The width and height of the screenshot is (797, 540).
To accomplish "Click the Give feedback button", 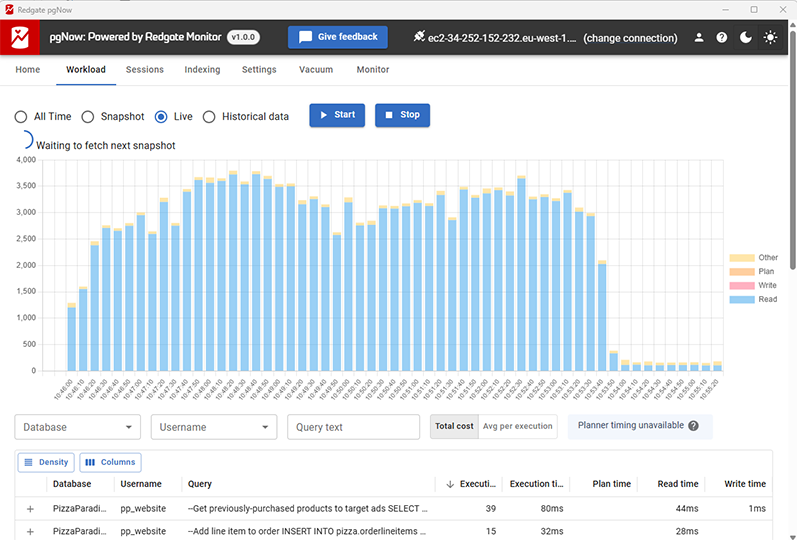I will [x=338, y=37].
